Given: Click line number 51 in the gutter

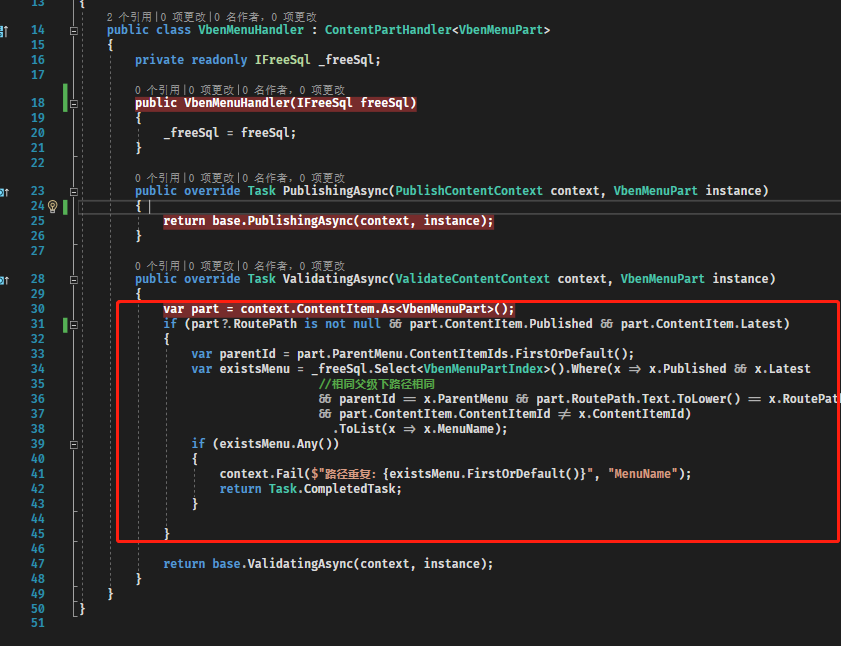Looking at the screenshot, I should pyautogui.click(x=38, y=623).
